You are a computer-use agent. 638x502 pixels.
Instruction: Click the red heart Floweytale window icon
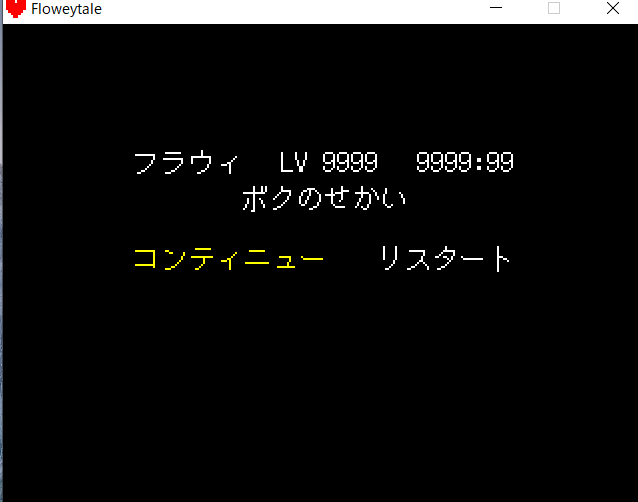pyautogui.click(x=16, y=9)
